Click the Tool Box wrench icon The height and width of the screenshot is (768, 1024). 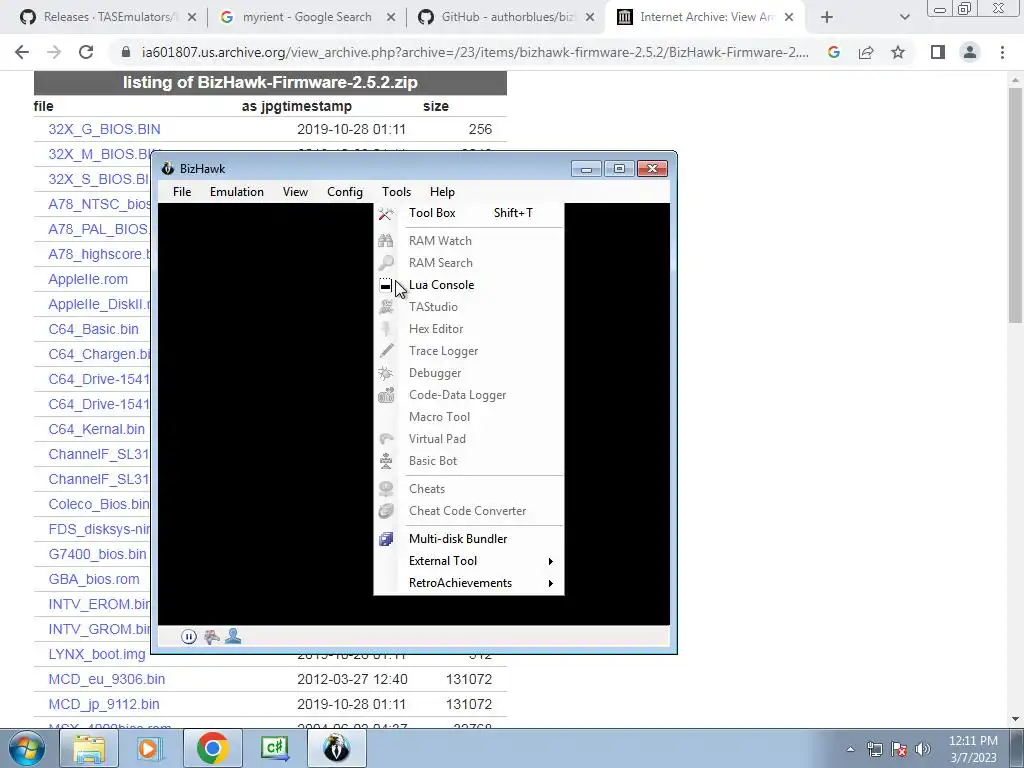(385, 214)
